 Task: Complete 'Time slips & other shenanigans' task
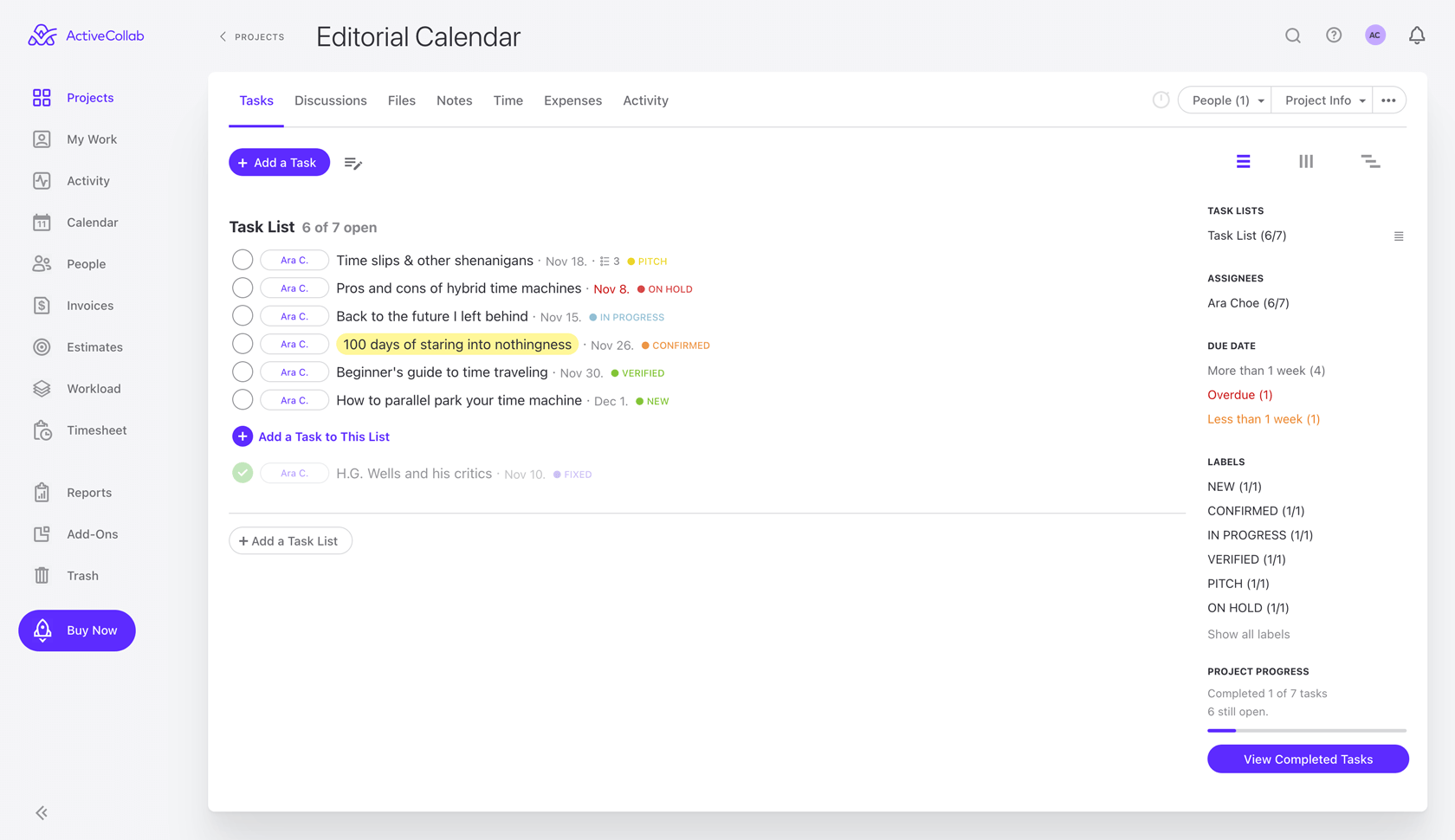242,260
